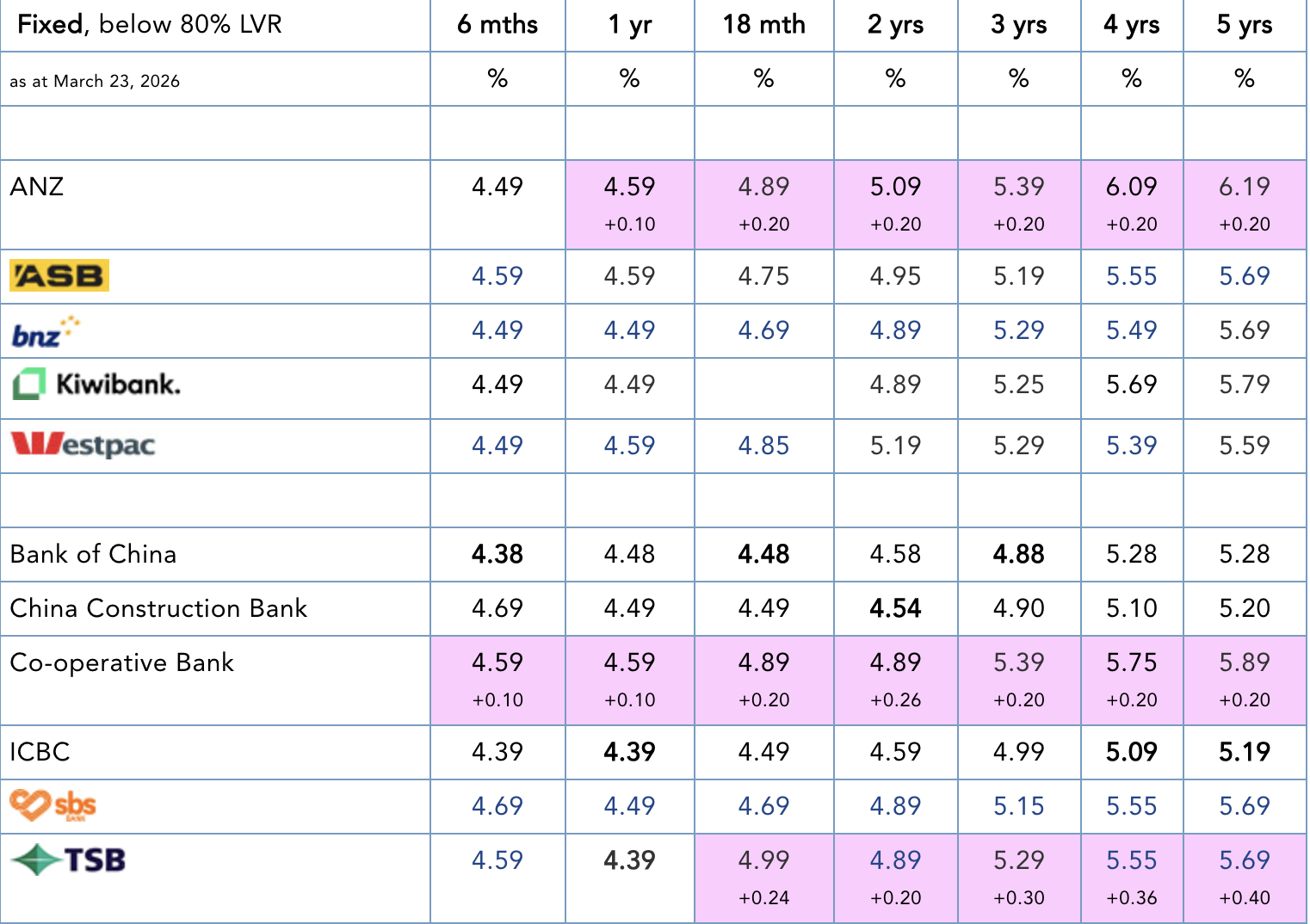Viewport: 1310px width, 924px height.
Task: Open ASB 6 months rate 4.59
Action: [497, 276]
